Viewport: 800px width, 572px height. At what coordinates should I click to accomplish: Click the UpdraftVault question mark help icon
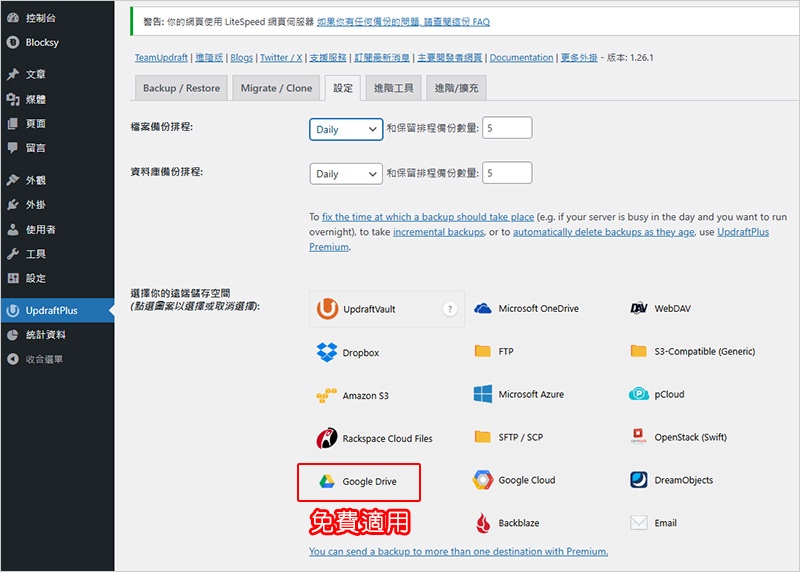point(450,309)
